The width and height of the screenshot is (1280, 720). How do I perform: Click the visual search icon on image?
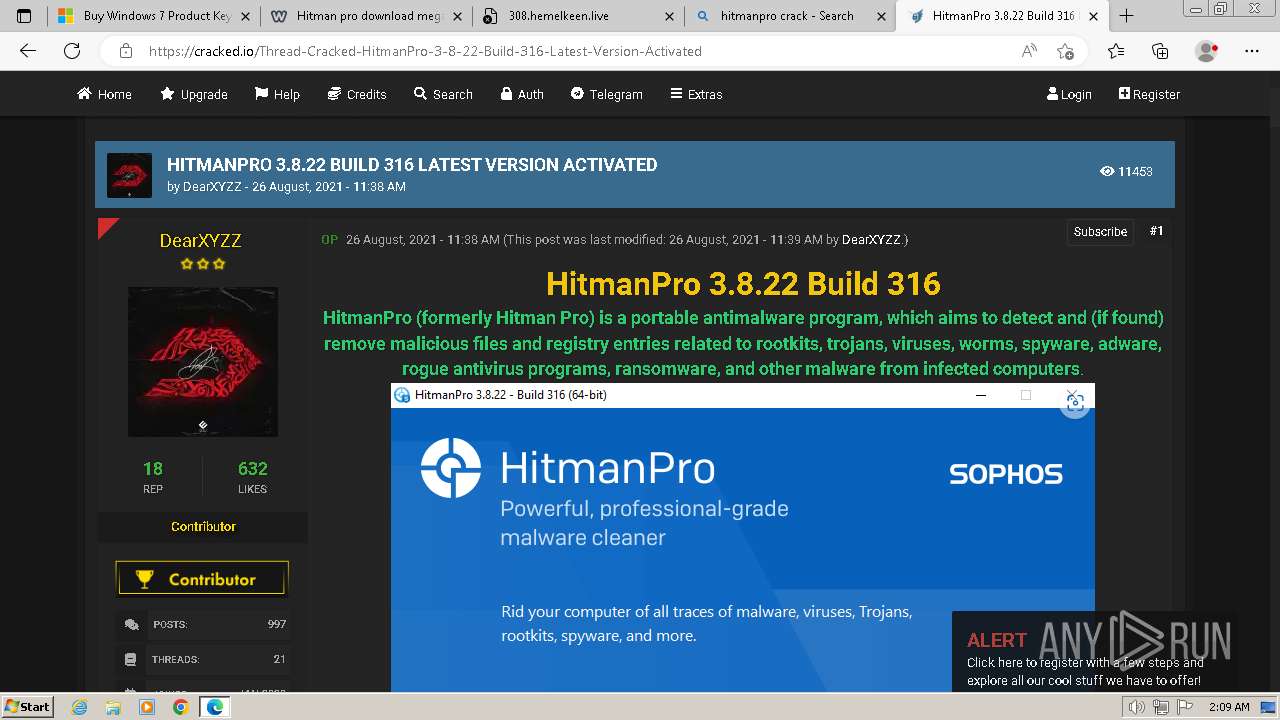click(x=1075, y=402)
